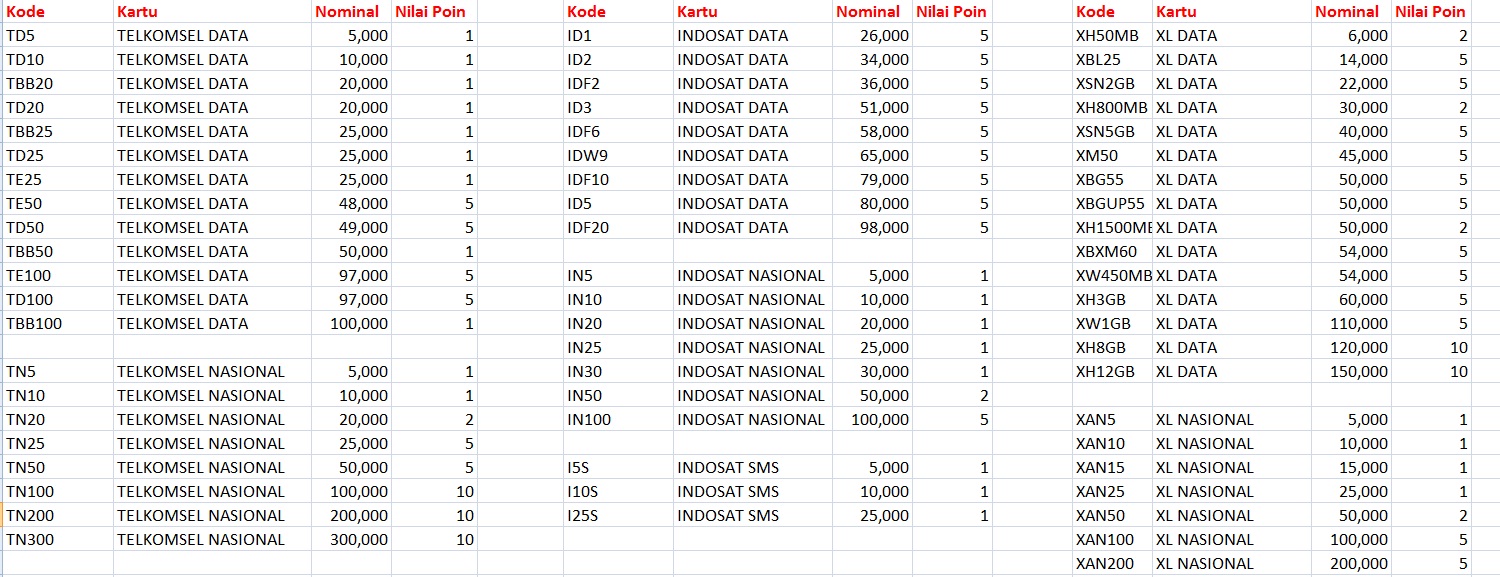
Task: Select the XH800MB code cell
Action: point(1112,107)
